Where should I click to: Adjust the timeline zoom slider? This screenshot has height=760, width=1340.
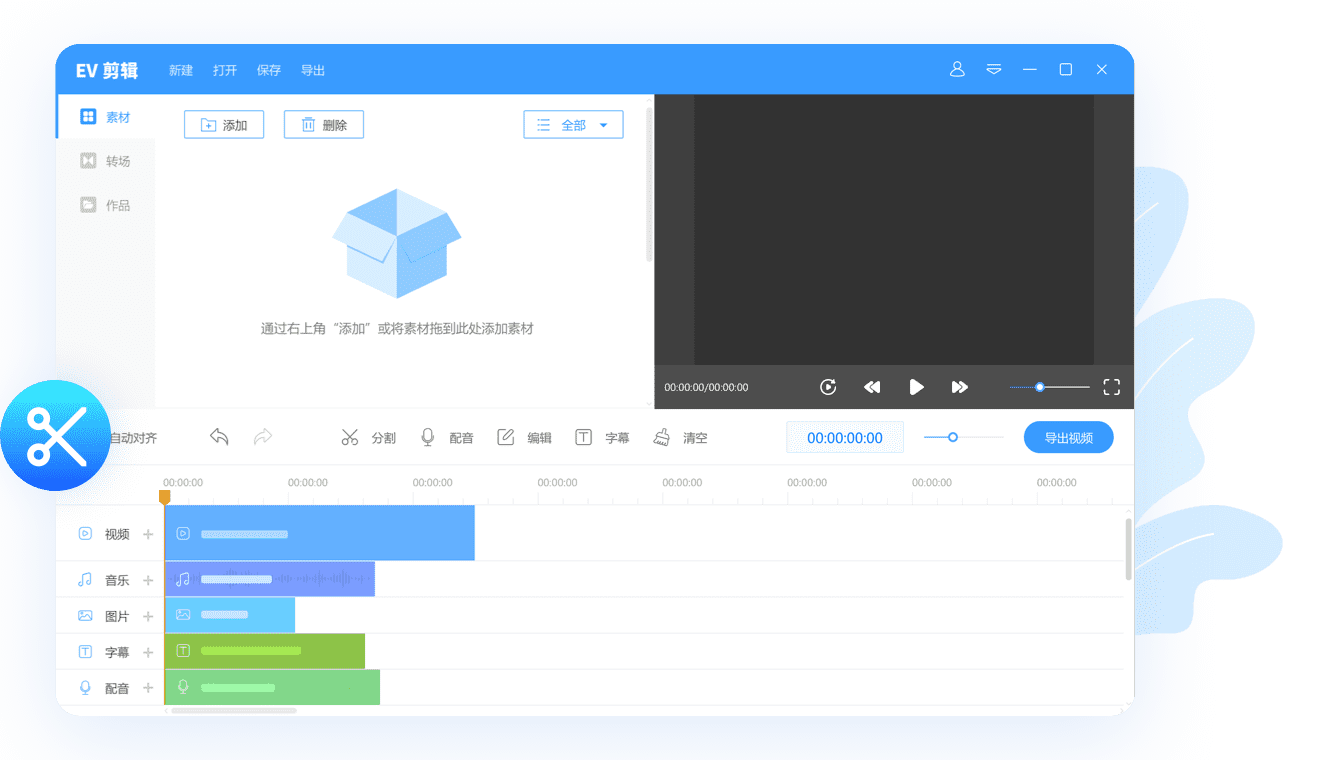point(953,437)
